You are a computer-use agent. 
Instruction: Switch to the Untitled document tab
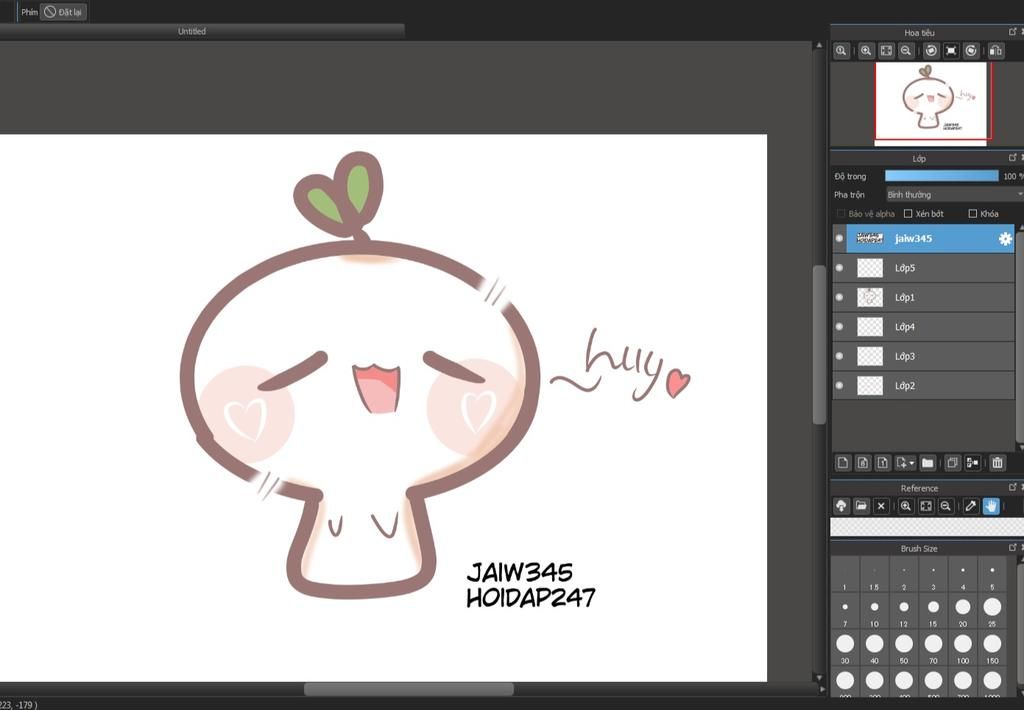tap(191, 31)
